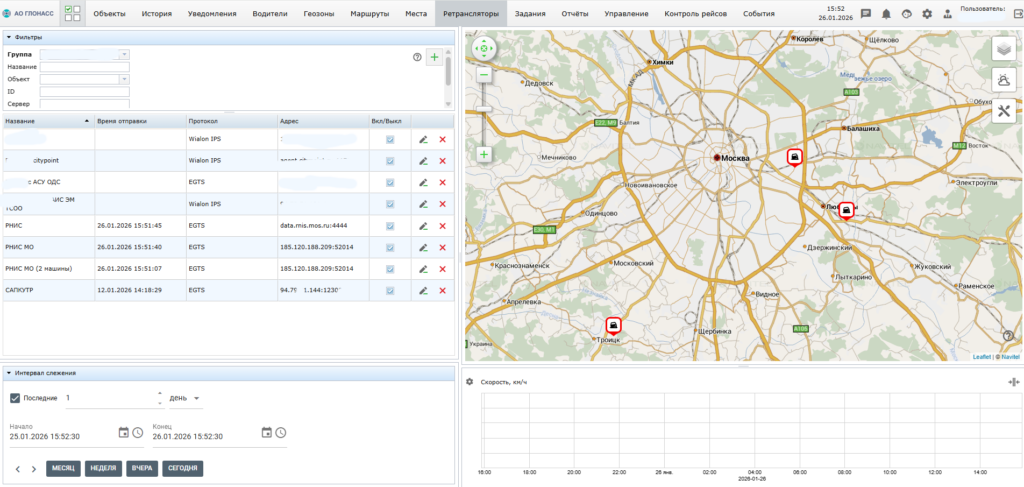Open the map tools wrench icon
1024x487 pixels.
tap(1005, 111)
